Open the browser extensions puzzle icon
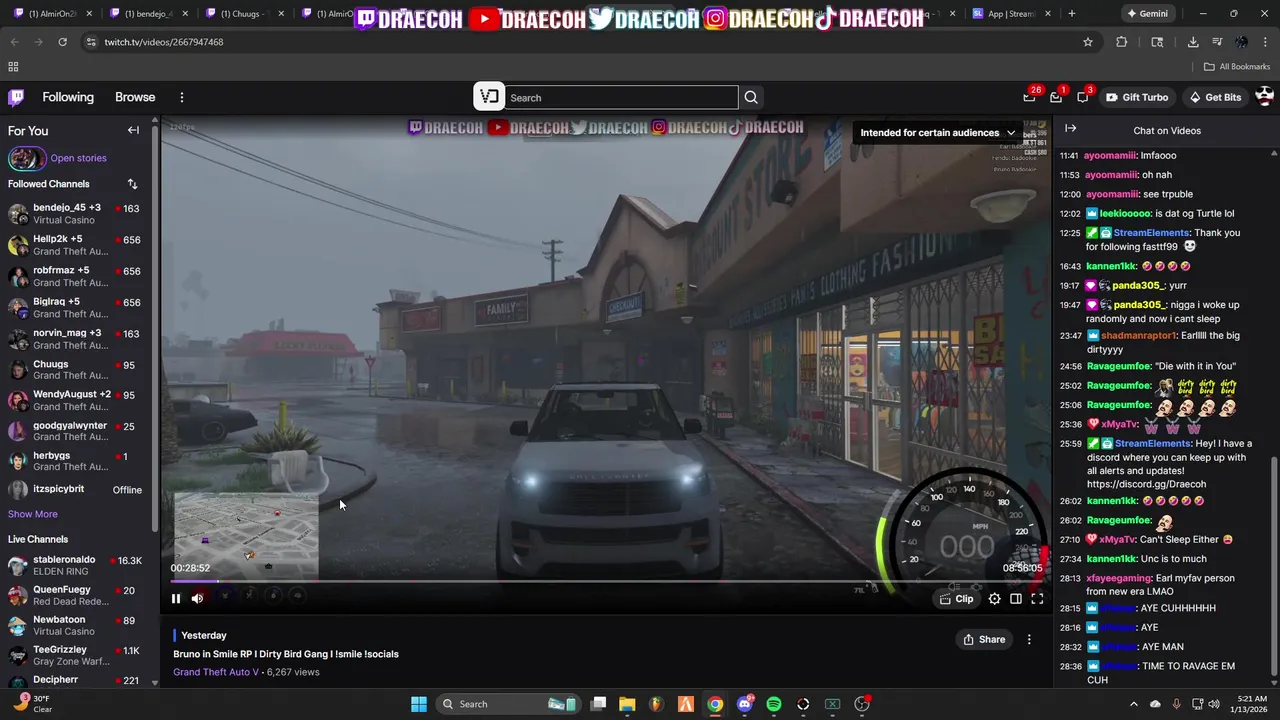 point(1121,42)
